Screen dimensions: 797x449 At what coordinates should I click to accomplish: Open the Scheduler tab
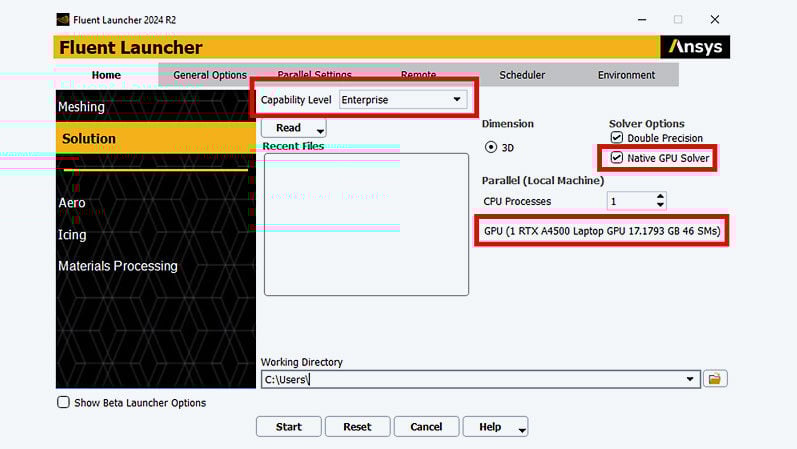pos(522,75)
